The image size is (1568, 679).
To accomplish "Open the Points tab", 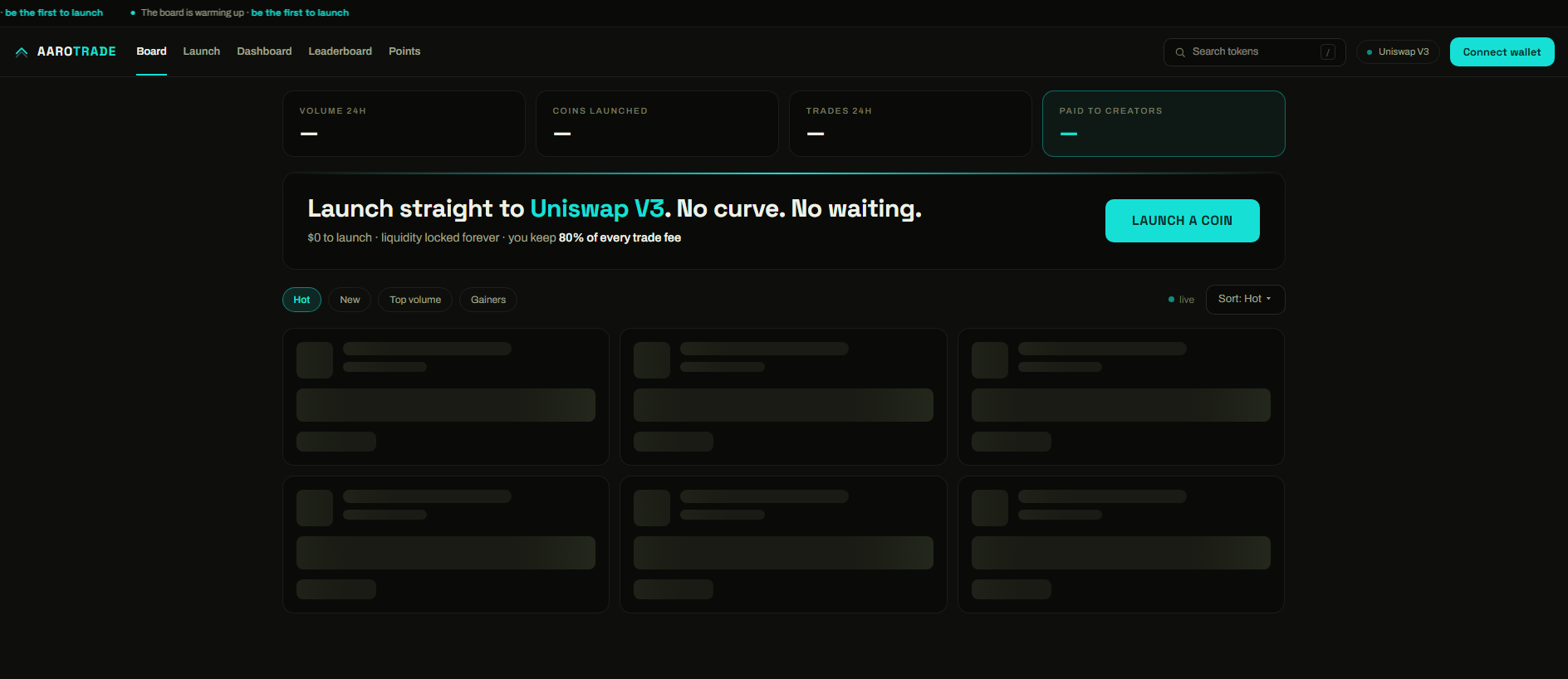I will point(404,51).
